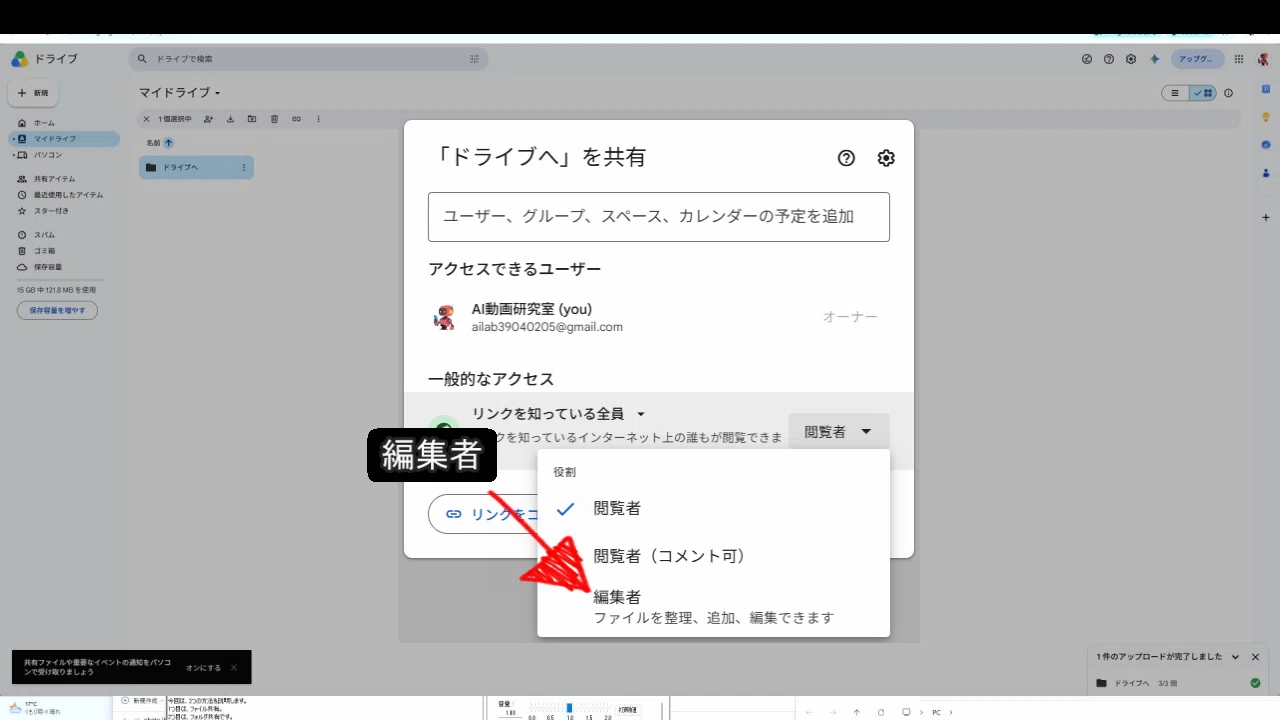Expand the マイドライブ tree arrow
1280x720 pixels.
[x=12, y=139]
